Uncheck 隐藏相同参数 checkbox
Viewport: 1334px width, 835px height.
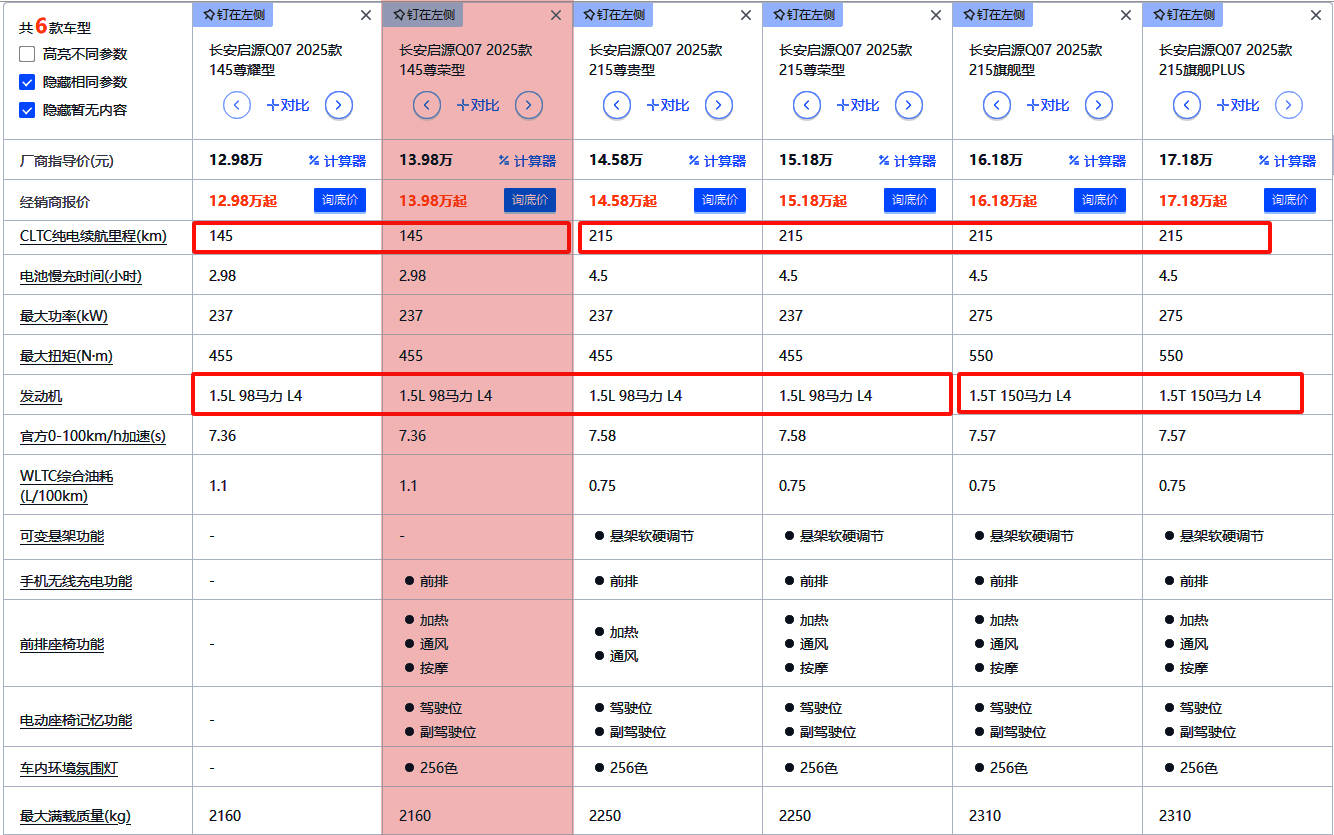28,82
